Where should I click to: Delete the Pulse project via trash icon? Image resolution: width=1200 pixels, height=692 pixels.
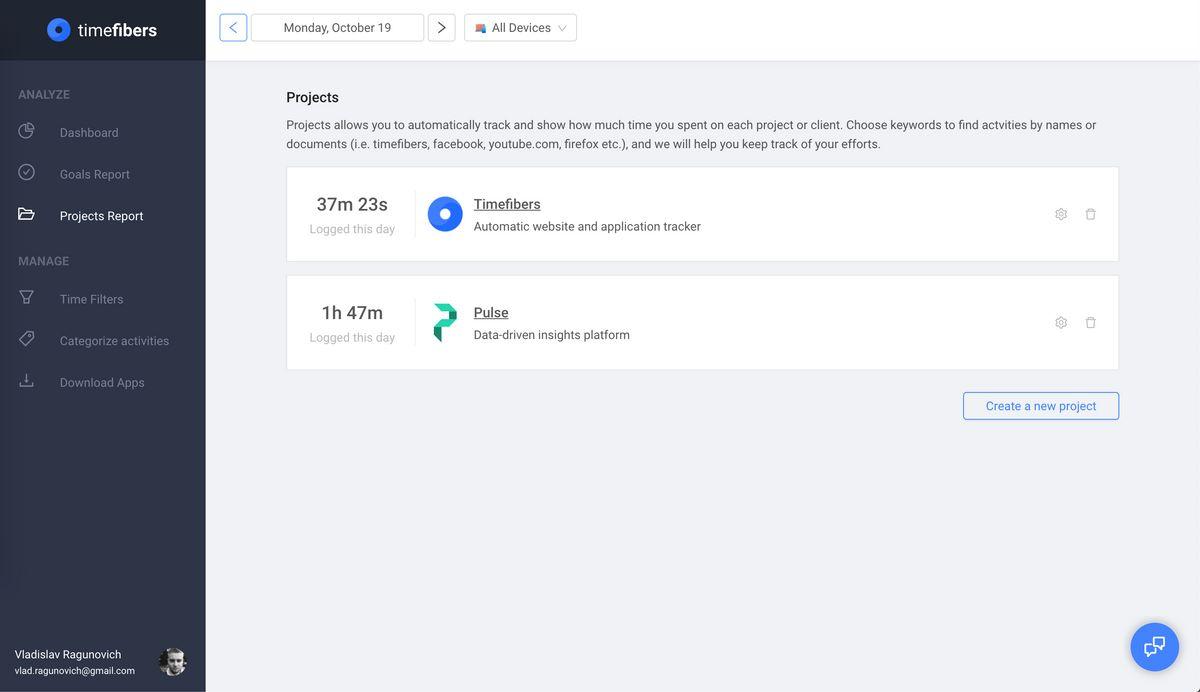point(1091,322)
